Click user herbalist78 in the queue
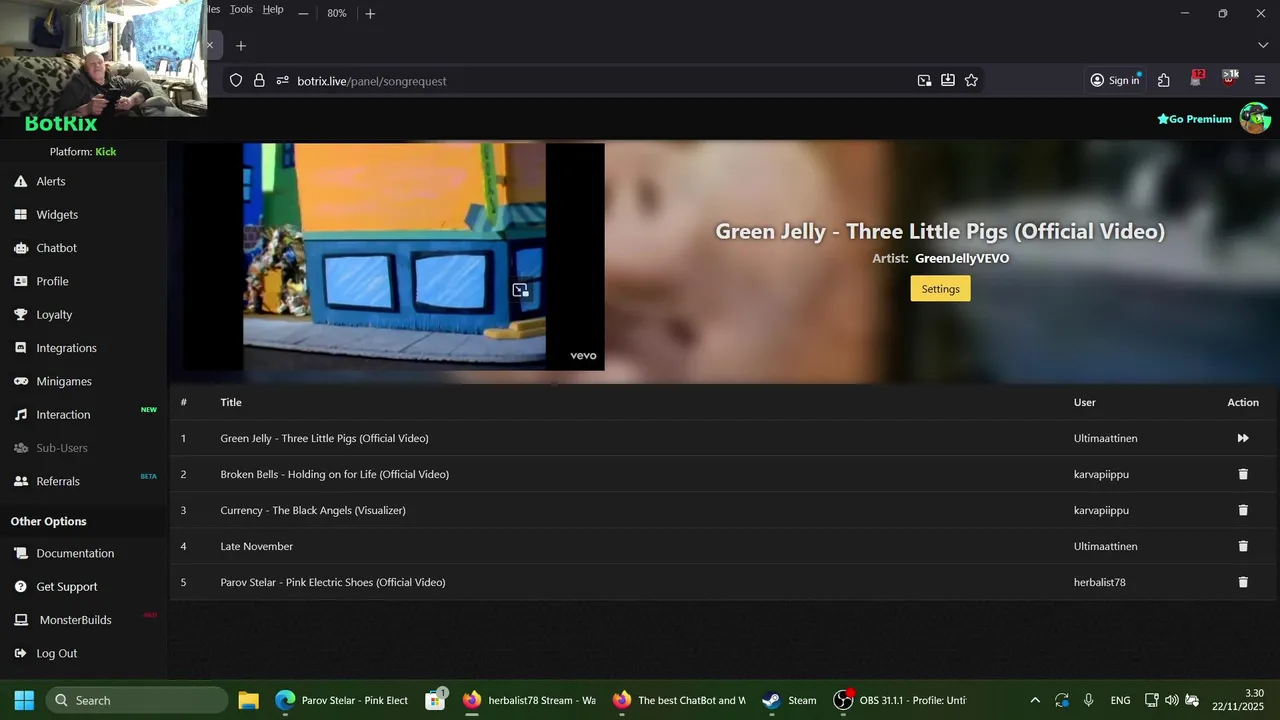1280x720 pixels. 1099,582
